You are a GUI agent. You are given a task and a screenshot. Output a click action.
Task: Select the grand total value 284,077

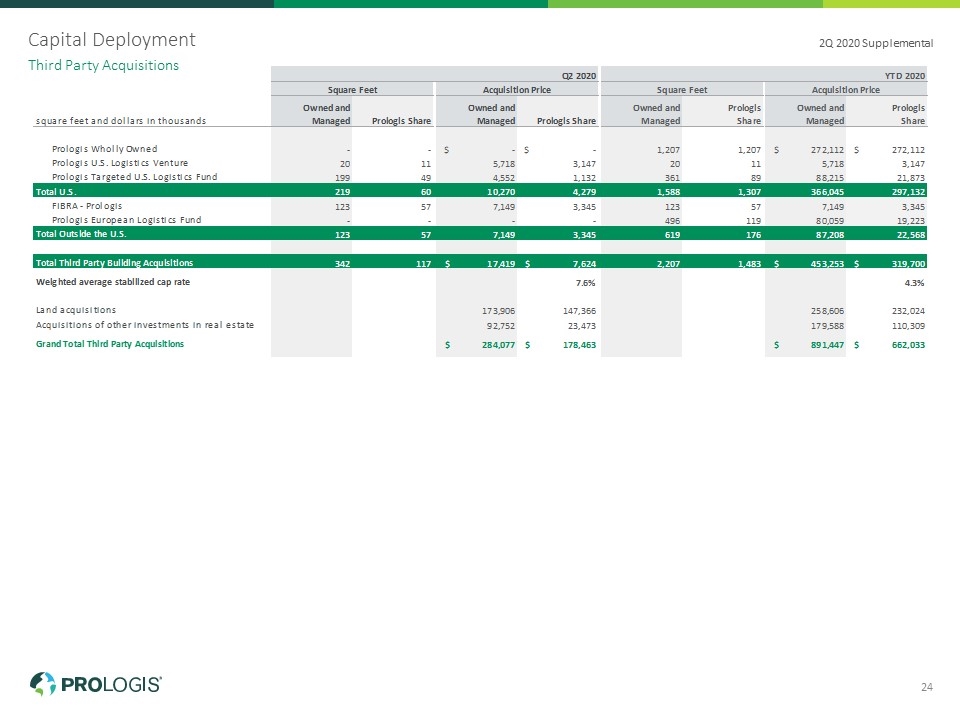(x=498, y=345)
